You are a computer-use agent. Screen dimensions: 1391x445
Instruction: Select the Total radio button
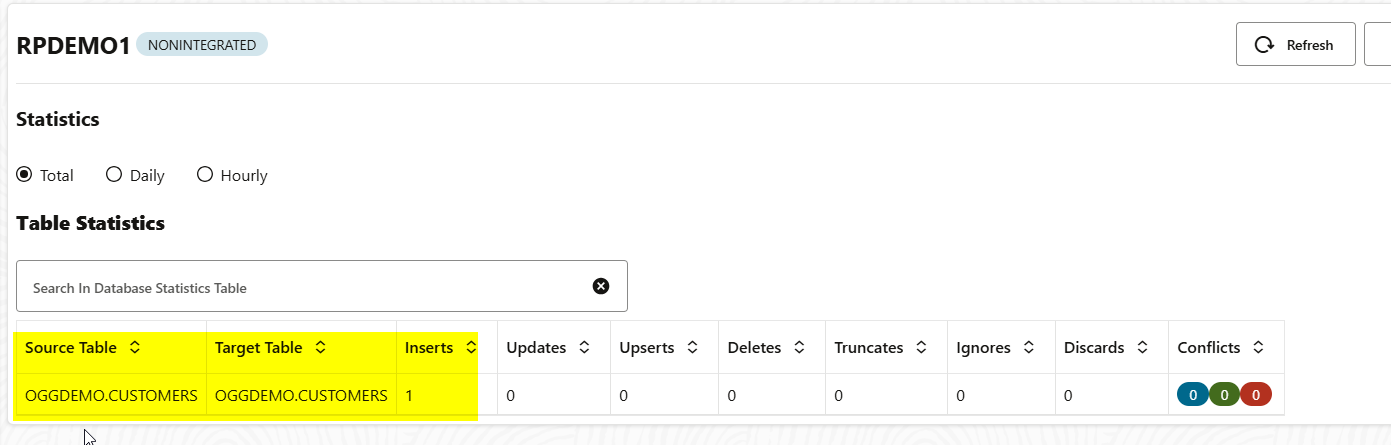point(25,175)
